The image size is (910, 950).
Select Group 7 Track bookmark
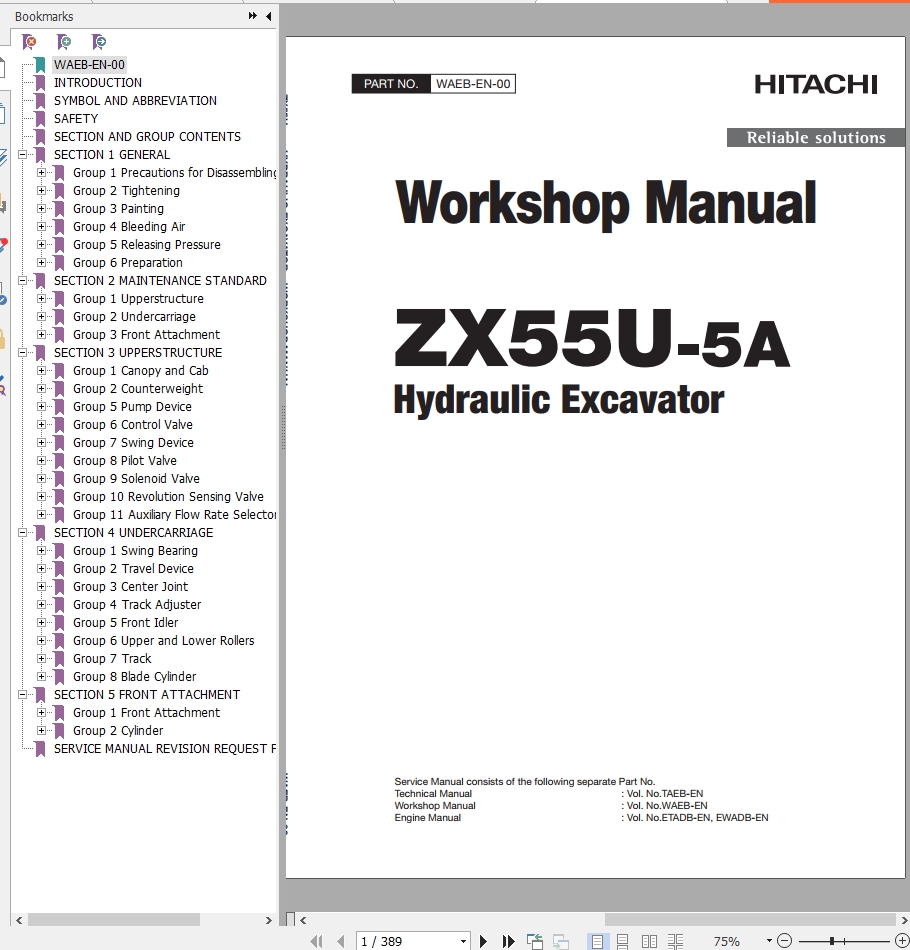tap(112, 659)
